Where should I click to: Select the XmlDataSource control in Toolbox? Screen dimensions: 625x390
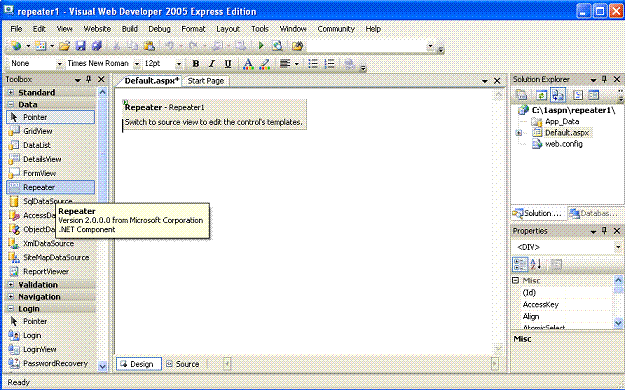(51, 243)
